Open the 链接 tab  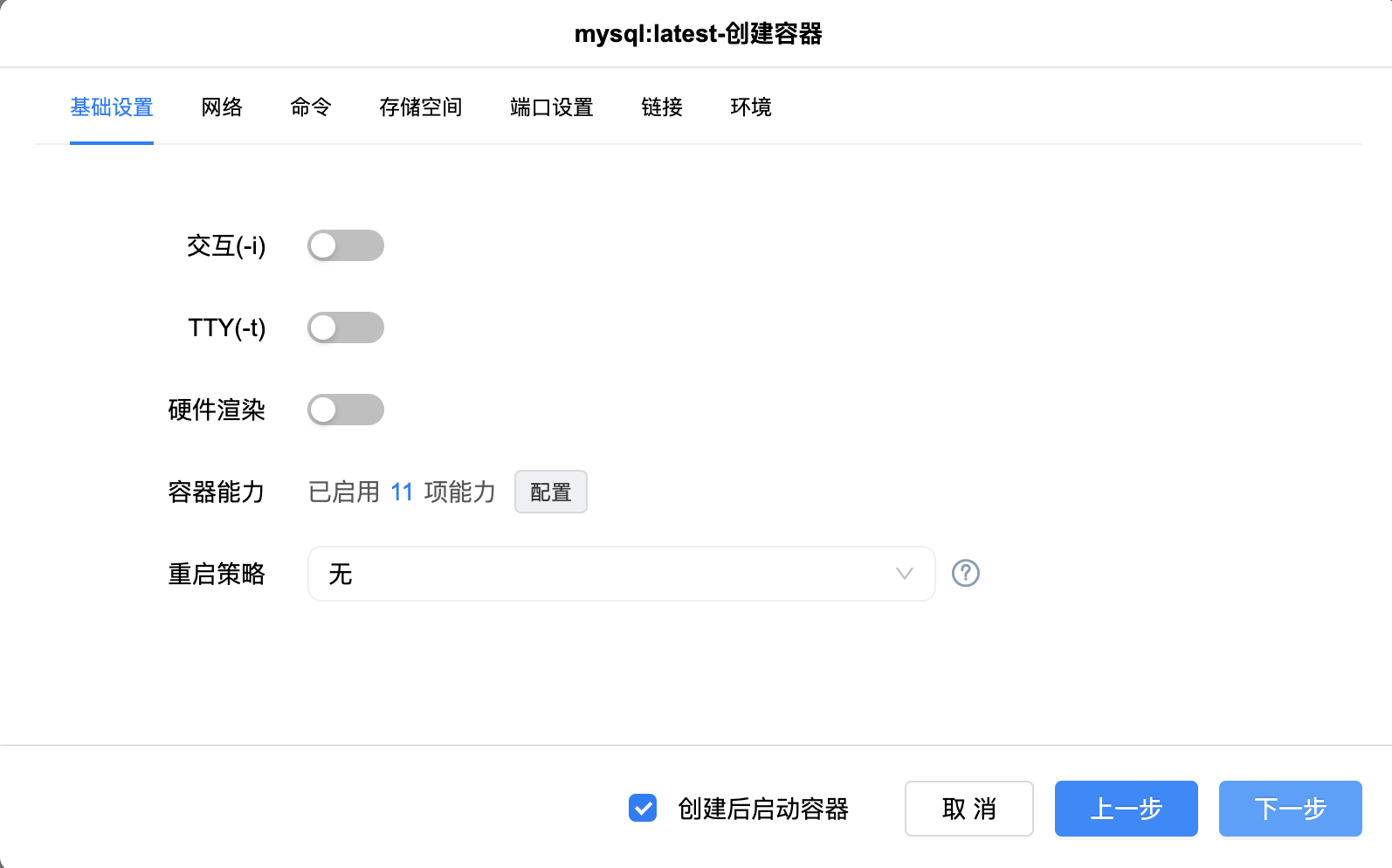[662, 107]
